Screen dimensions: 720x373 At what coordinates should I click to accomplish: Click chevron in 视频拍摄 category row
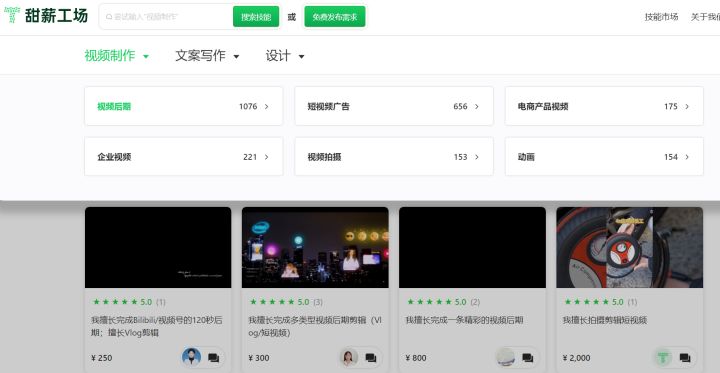477,157
